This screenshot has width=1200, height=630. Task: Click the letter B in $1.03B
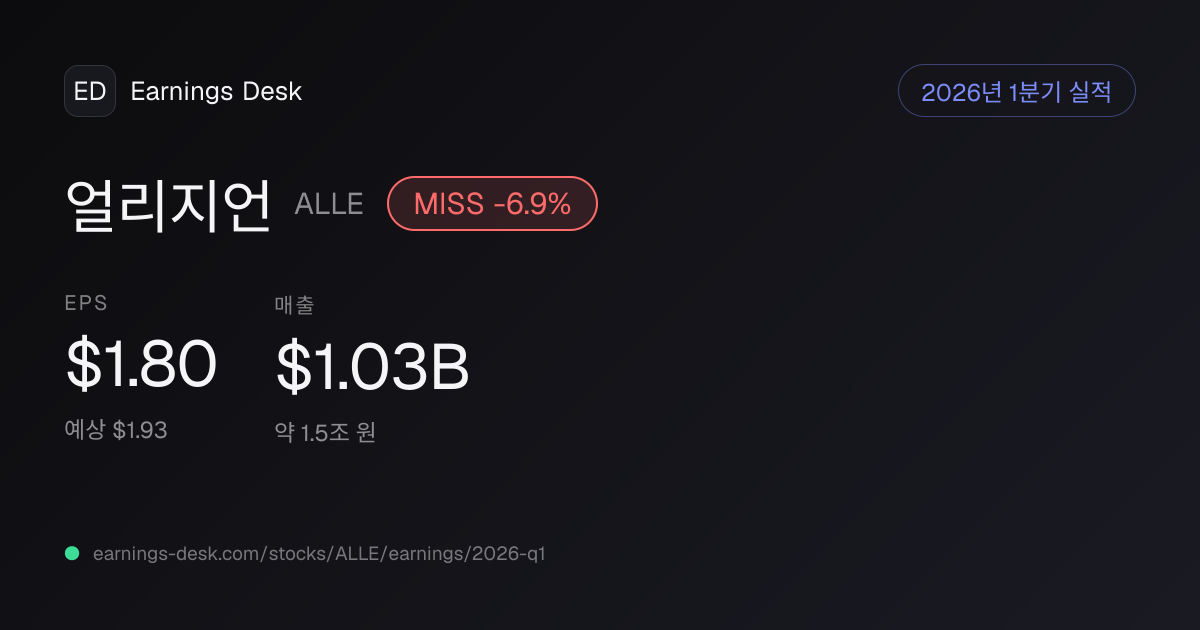click(450, 366)
